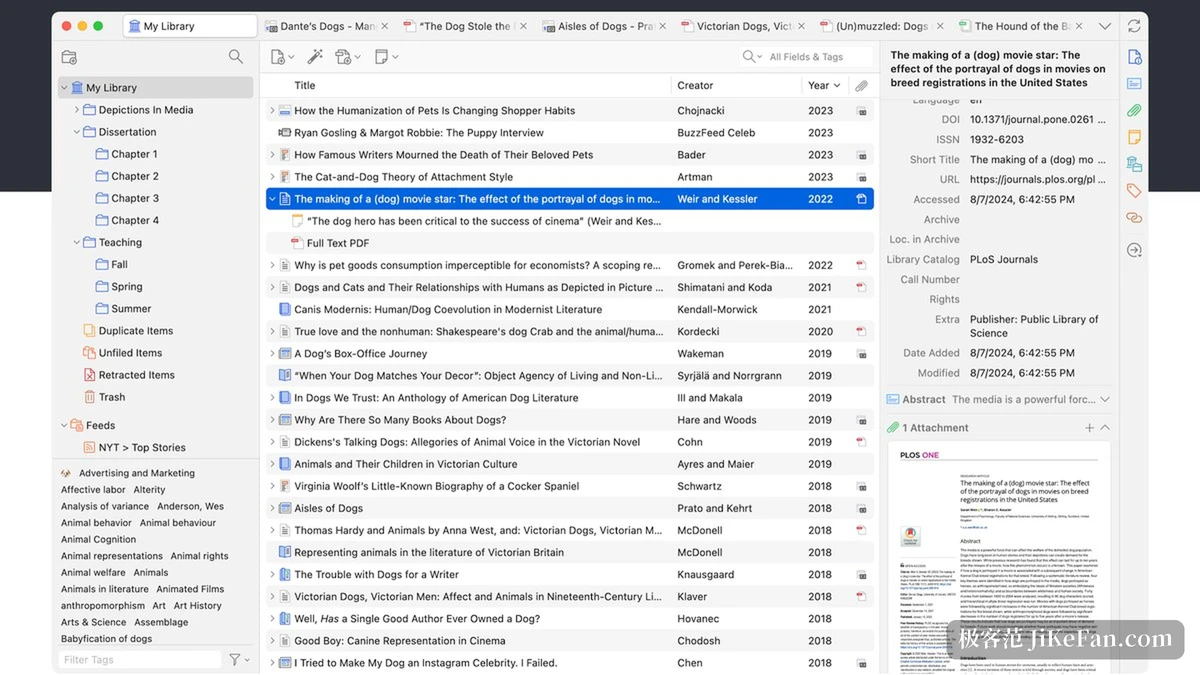
Task: Click the Locate arrow icon in rail
Action: click(1134, 250)
